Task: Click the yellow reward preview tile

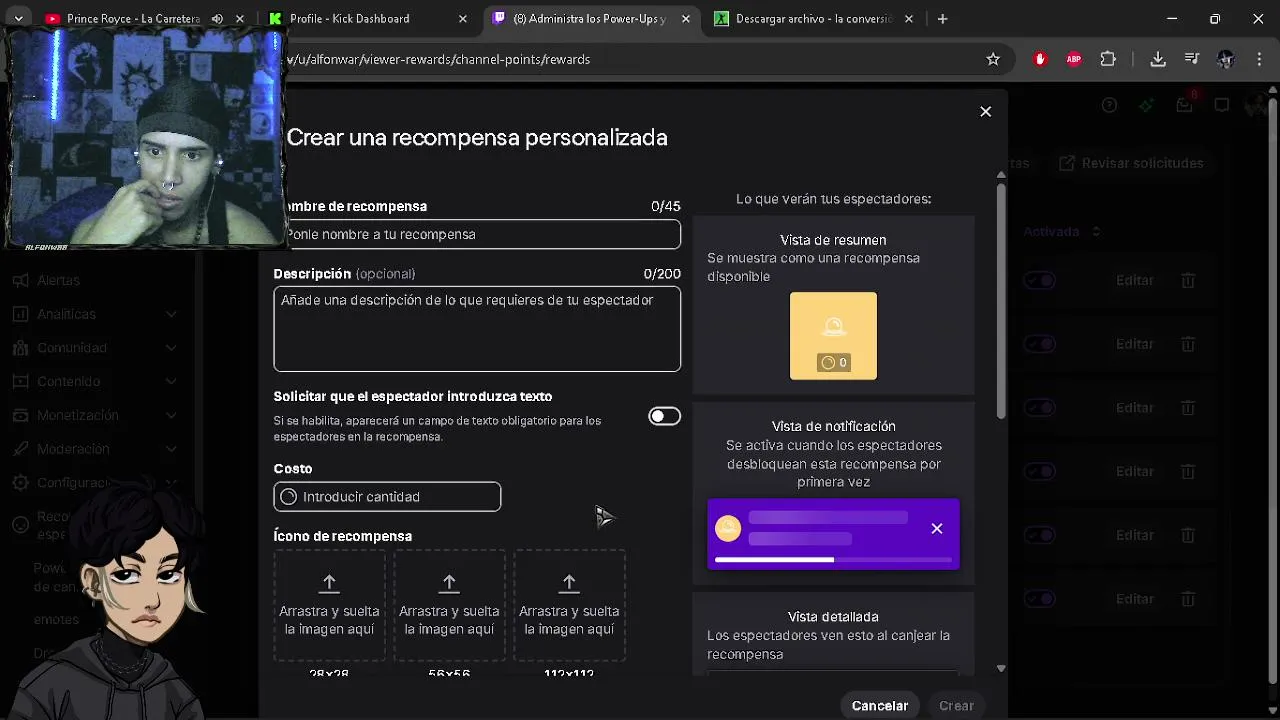Action: 833,336
